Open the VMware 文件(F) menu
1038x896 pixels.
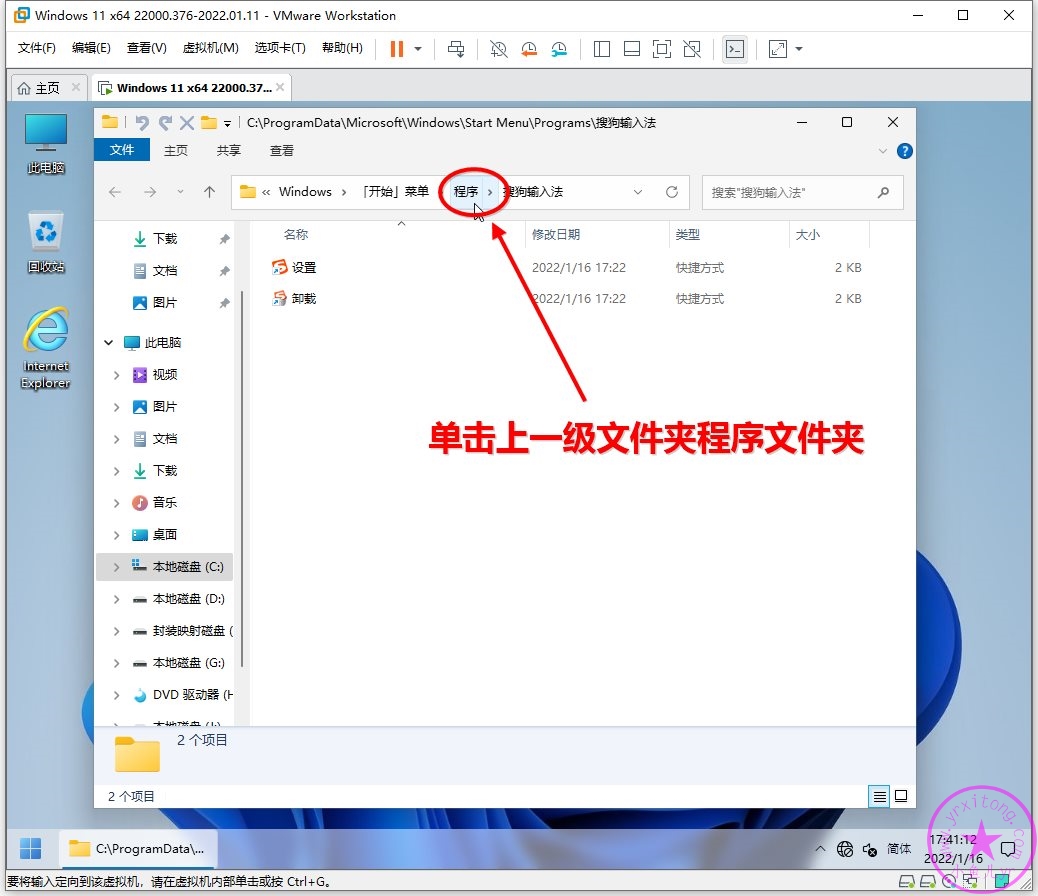pyautogui.click(x=36, y=48)
